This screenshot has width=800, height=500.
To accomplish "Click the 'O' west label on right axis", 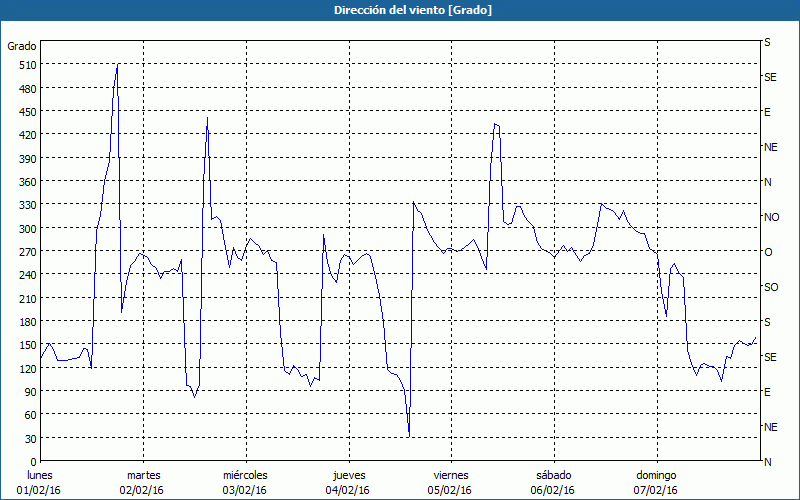I will (x=768, y=252).
